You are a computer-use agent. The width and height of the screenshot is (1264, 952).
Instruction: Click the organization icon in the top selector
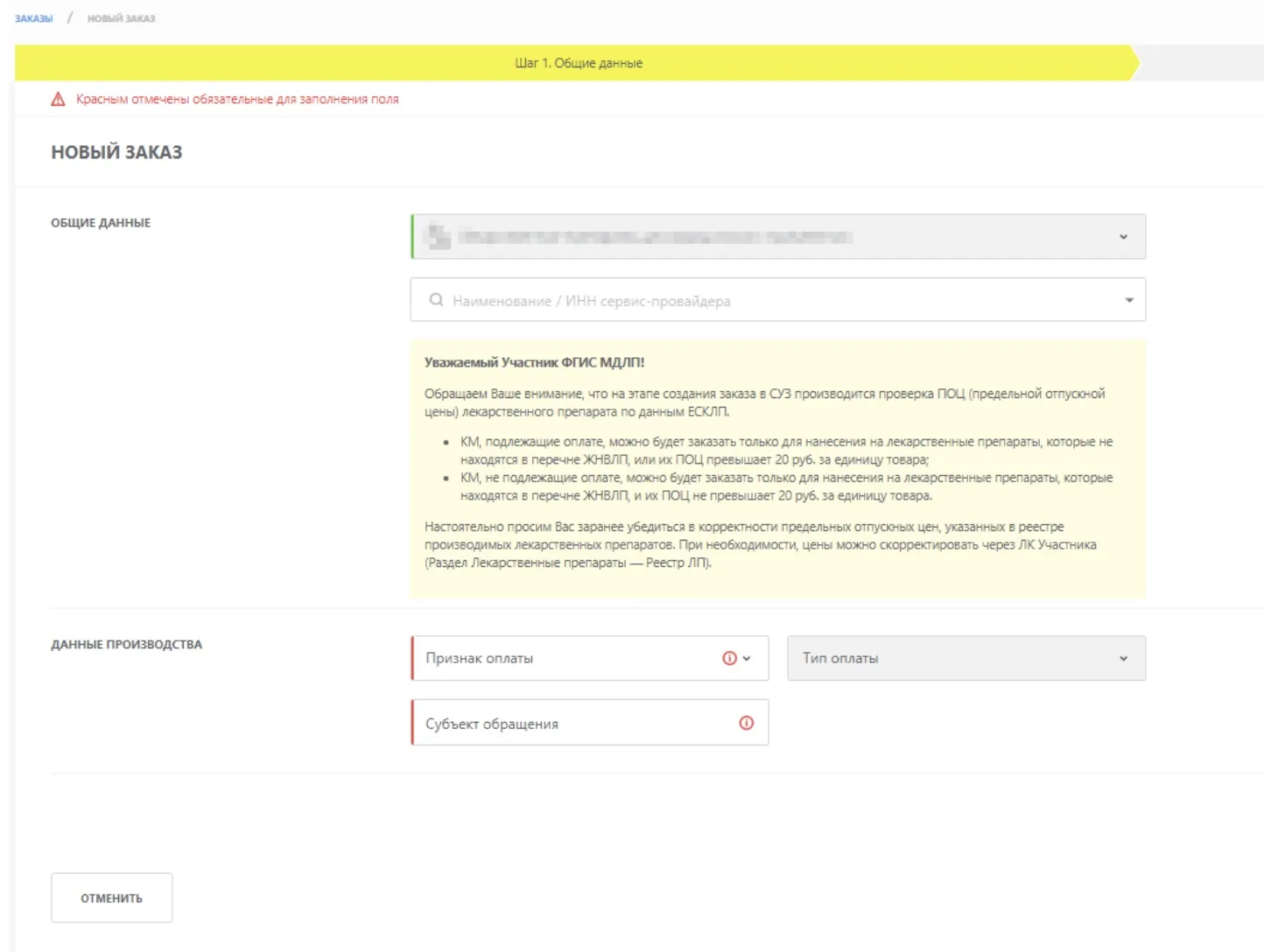pos(437,236)
